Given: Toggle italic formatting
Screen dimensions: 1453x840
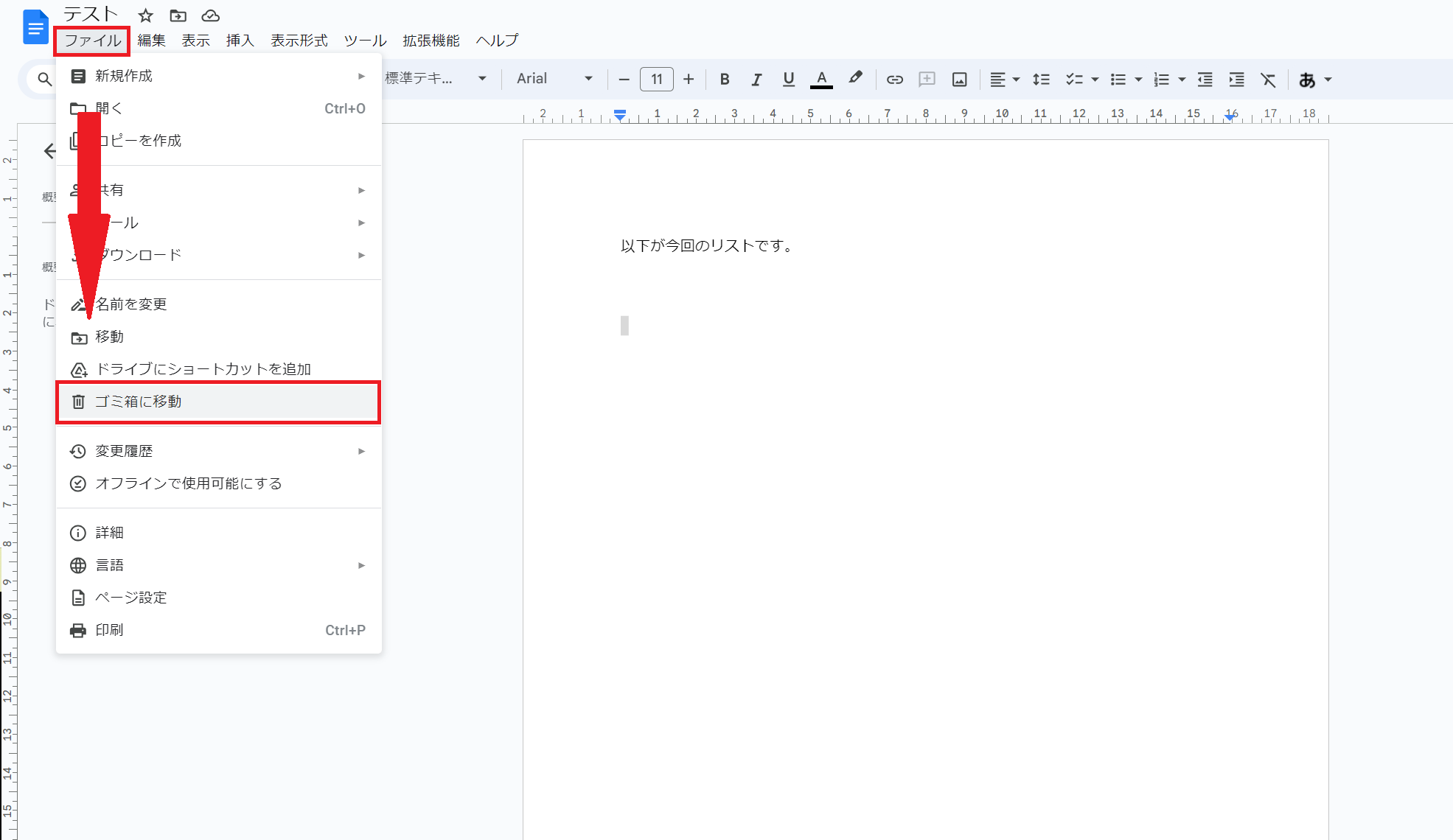Looking at the screenshot, I should pyautogui.click(x=756, y=80).
